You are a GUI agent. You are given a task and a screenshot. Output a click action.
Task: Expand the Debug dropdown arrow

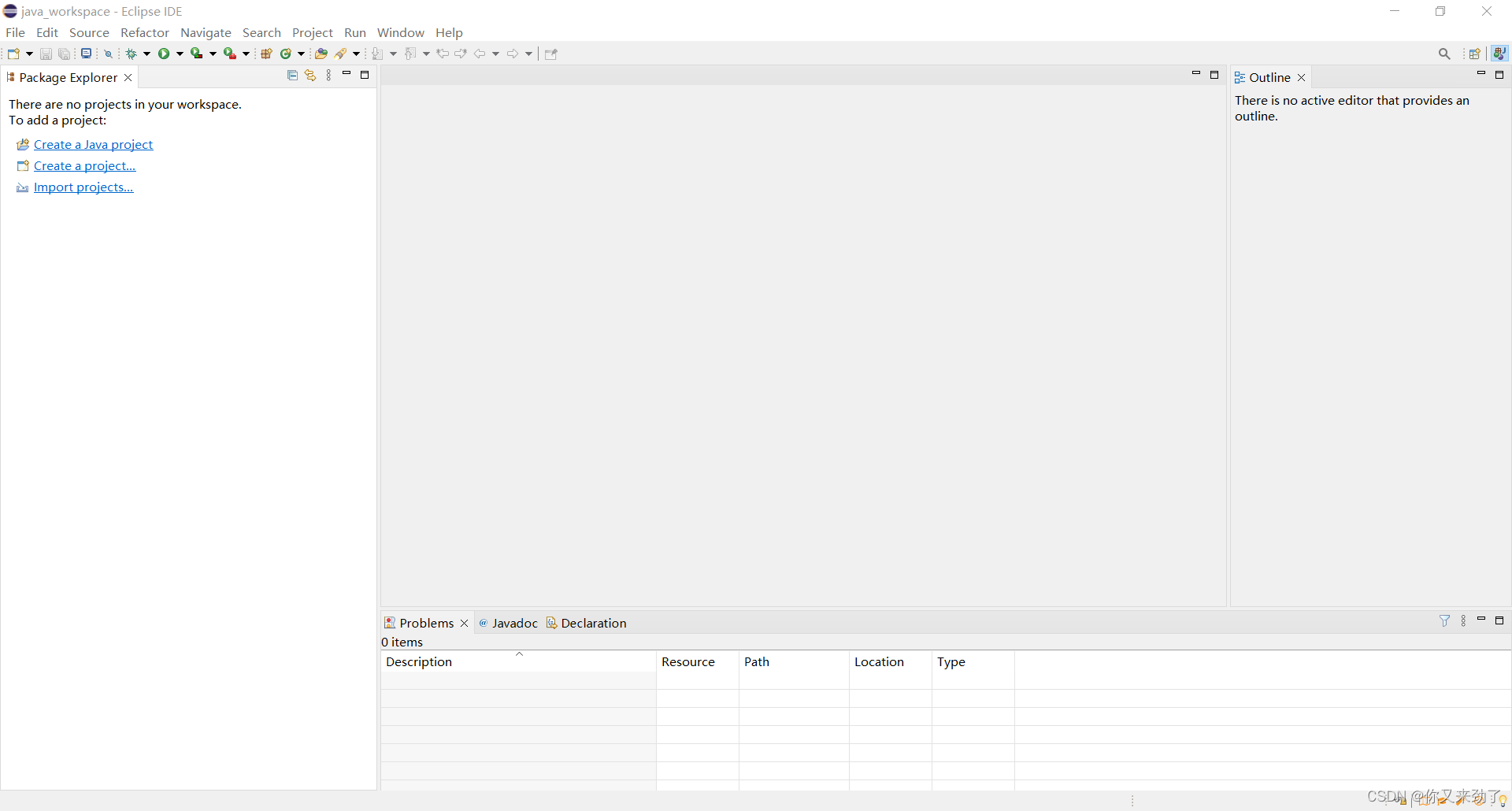147,54
